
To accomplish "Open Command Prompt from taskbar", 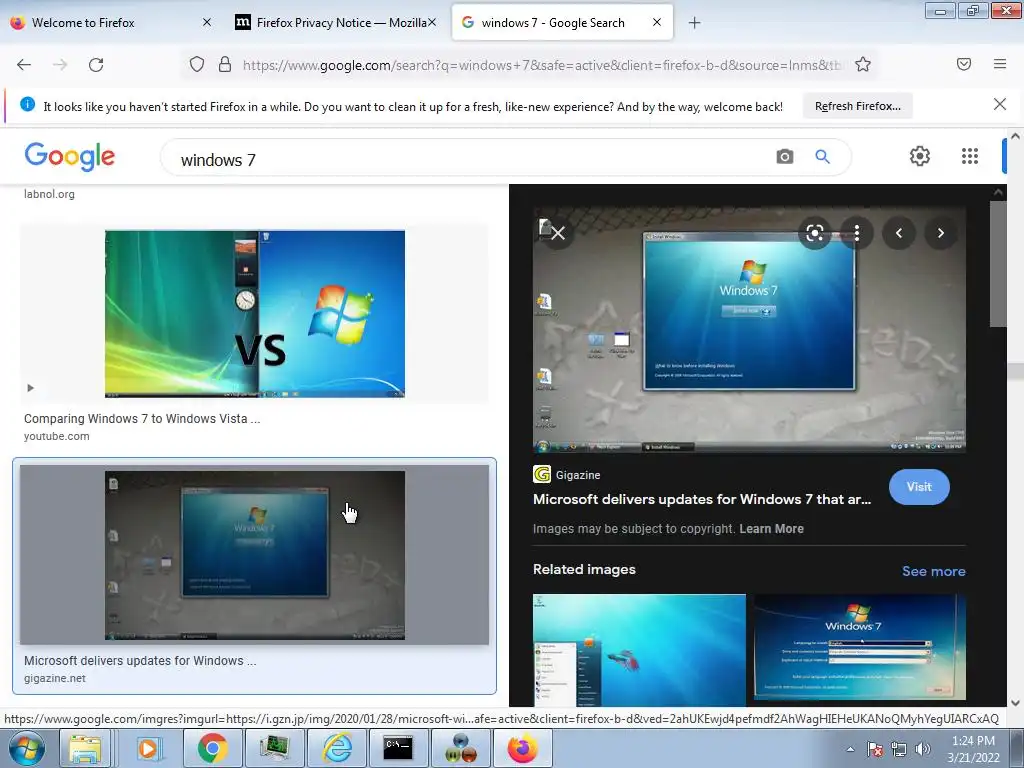I will 398,748.
